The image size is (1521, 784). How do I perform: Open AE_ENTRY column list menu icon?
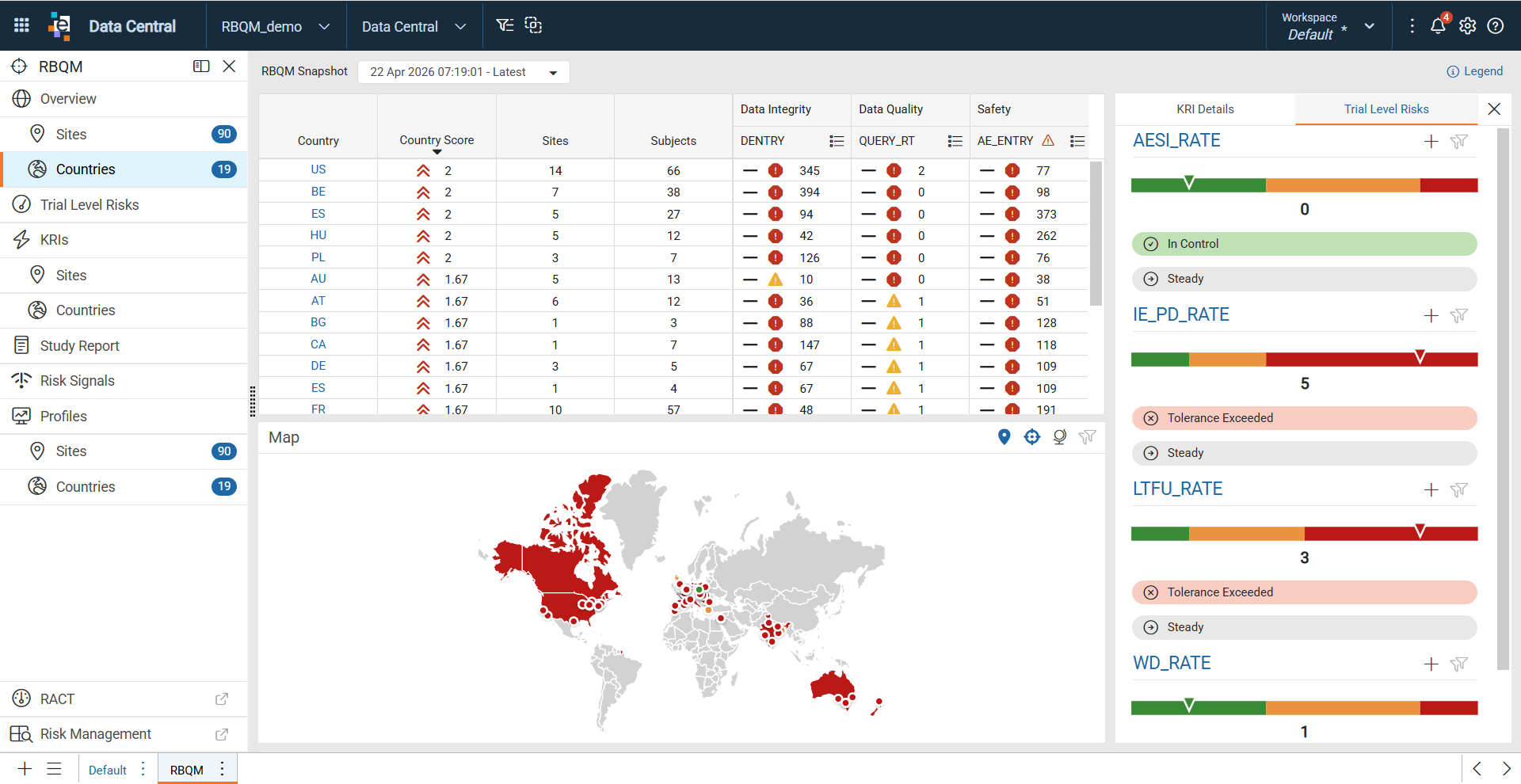click(1077, 141)
